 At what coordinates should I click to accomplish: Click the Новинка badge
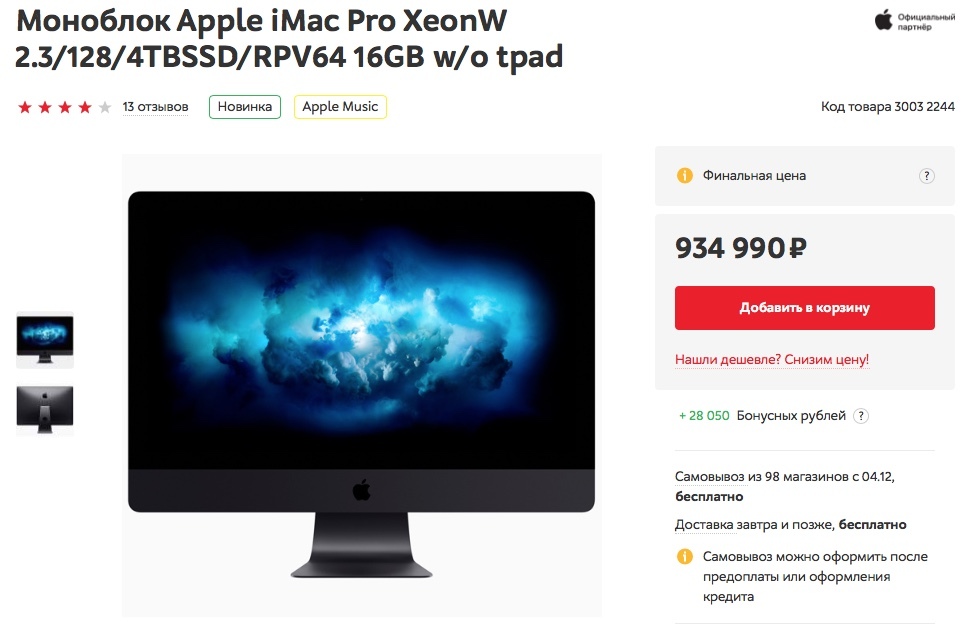pos(245,107)
